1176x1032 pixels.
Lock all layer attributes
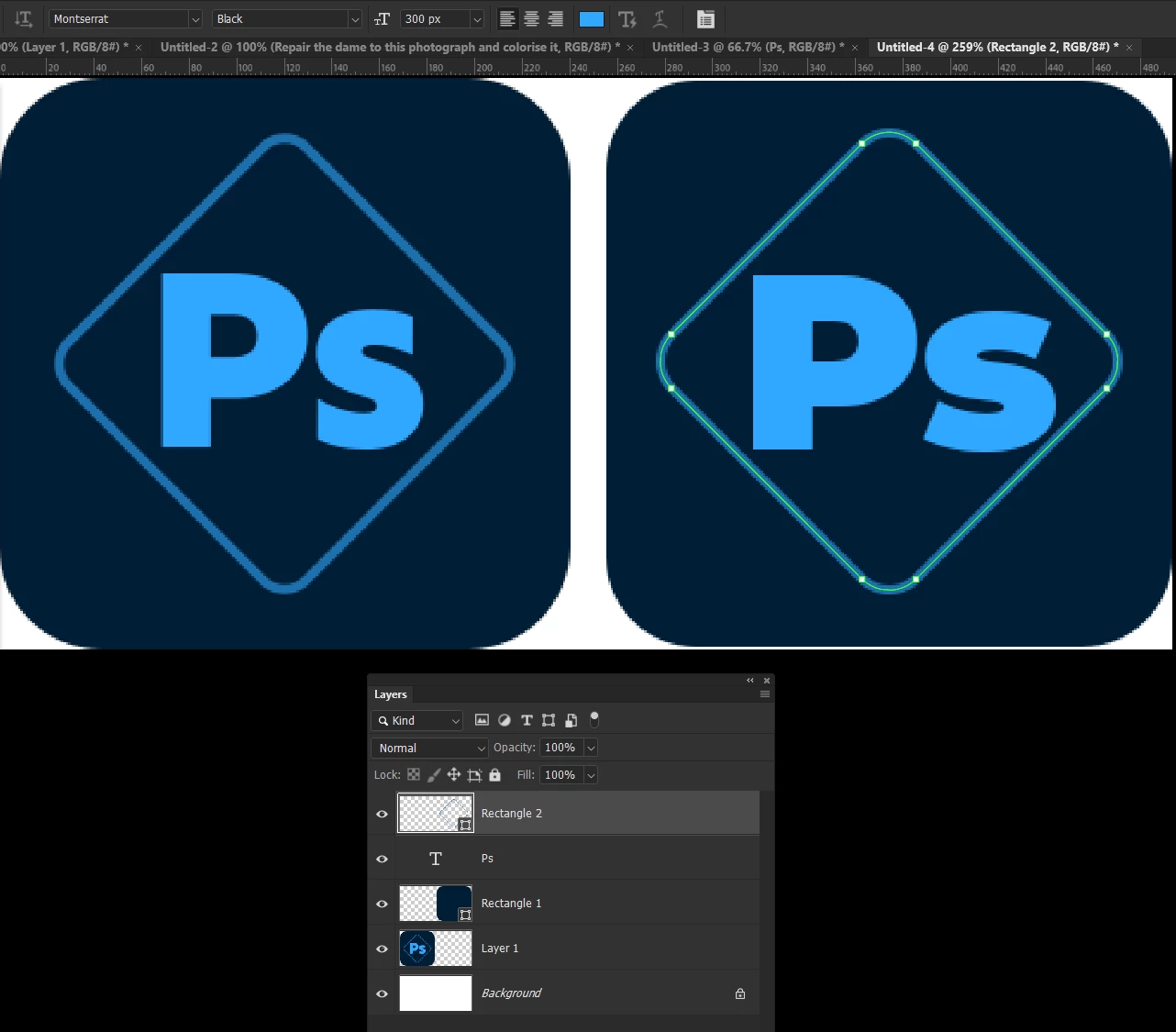(x=494, y=774)
